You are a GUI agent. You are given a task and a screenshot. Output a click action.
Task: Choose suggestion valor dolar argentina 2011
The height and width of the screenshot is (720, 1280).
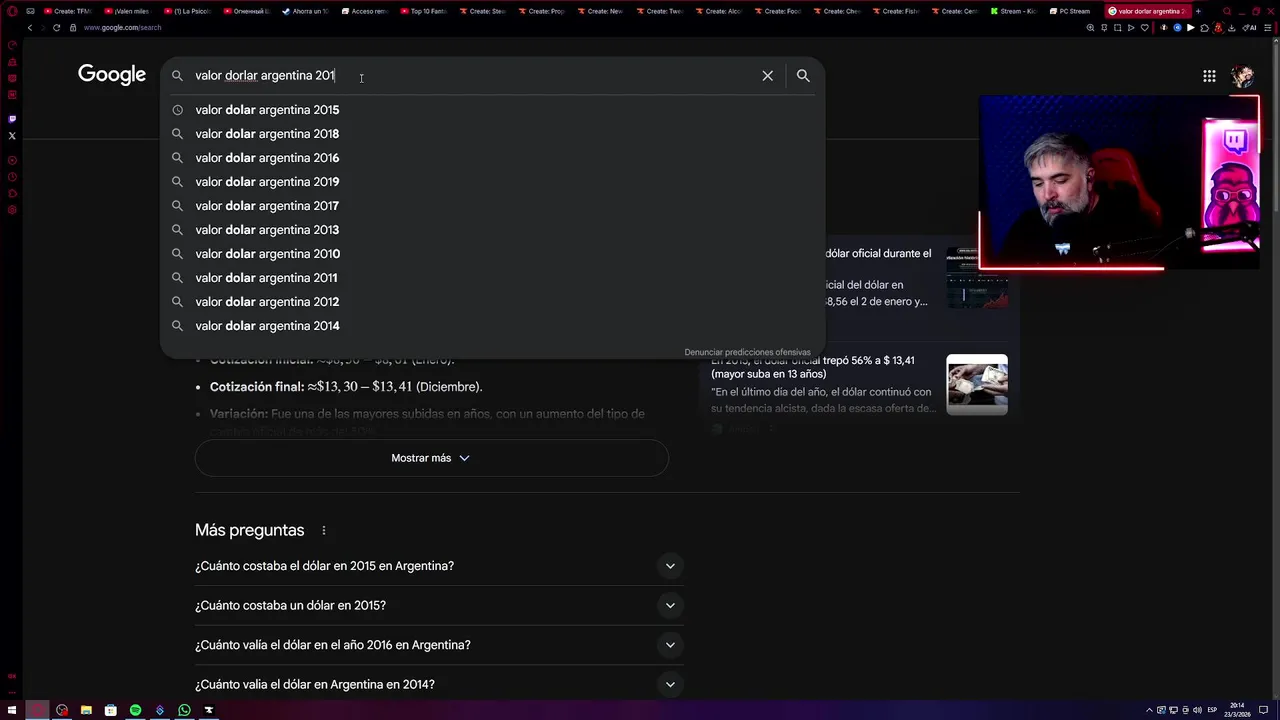(492, 278)
